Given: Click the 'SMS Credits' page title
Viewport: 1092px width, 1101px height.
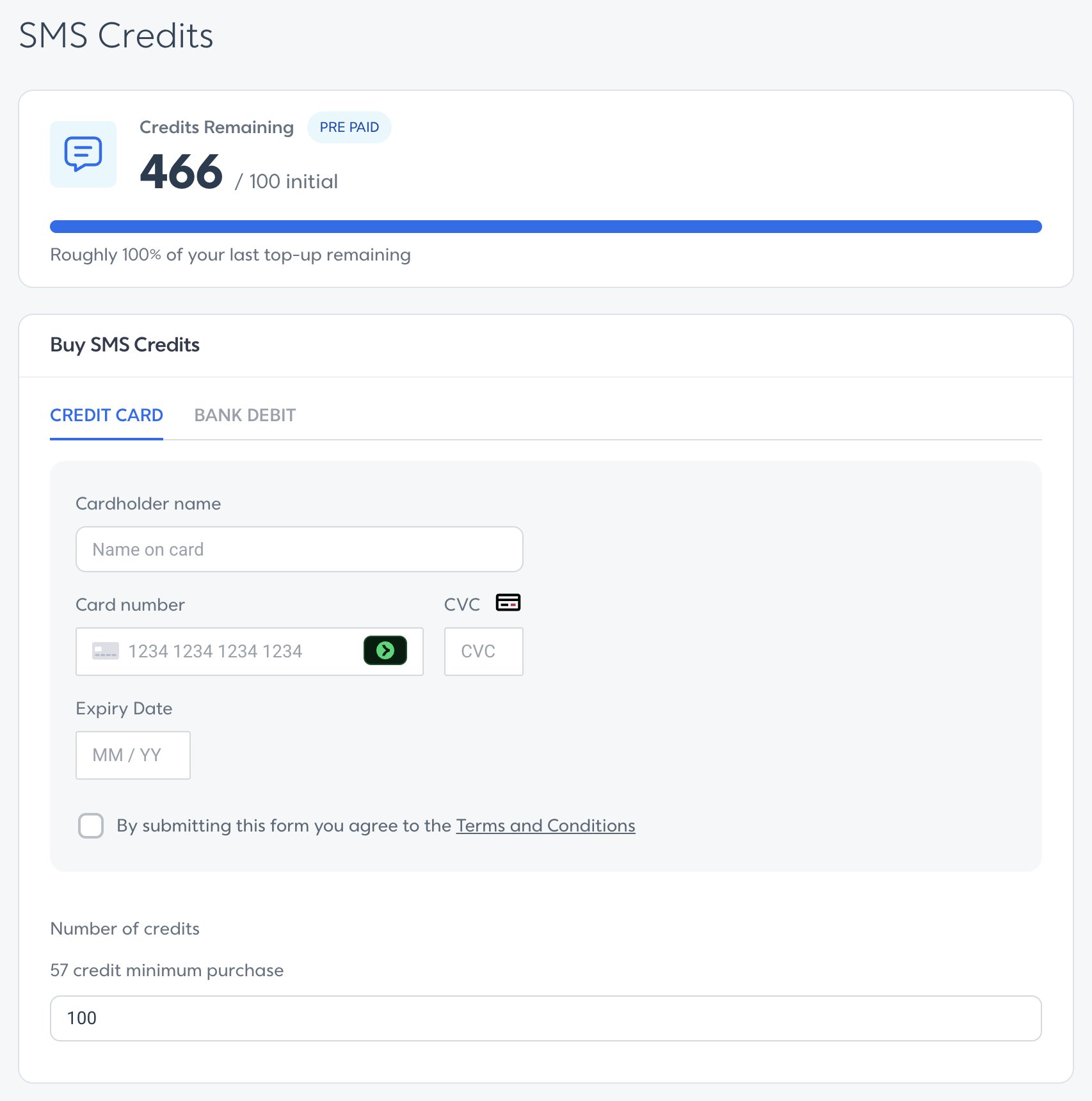Looking at the screenshot, I should [x=116, y=36].
